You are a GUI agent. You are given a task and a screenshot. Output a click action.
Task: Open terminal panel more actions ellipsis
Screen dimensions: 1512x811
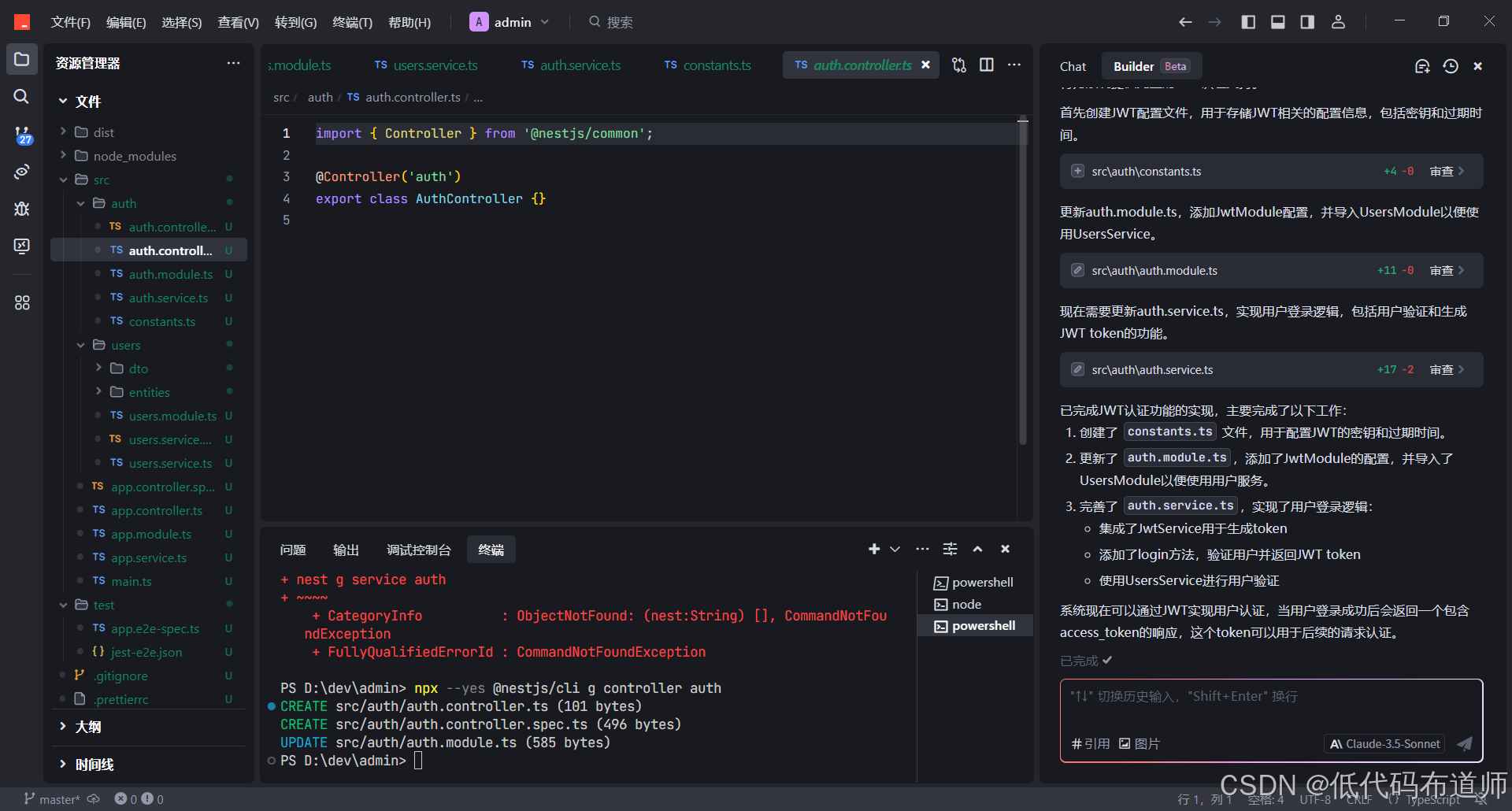pos(922,549)
